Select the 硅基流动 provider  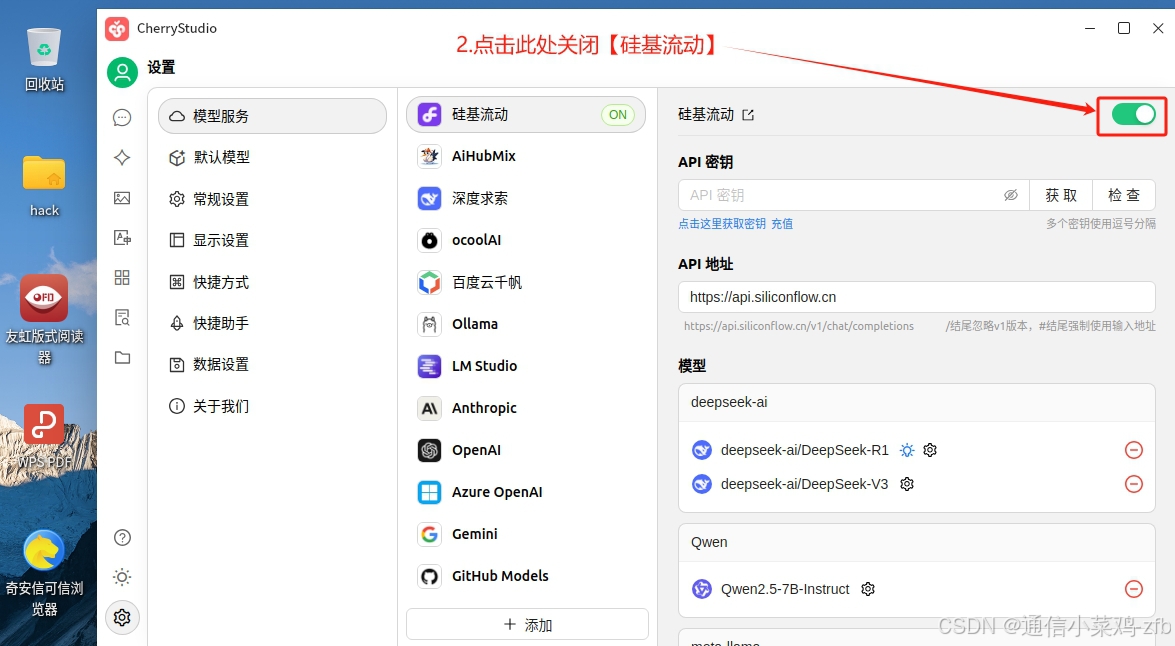pyautogui.click(x=525, y=115)
